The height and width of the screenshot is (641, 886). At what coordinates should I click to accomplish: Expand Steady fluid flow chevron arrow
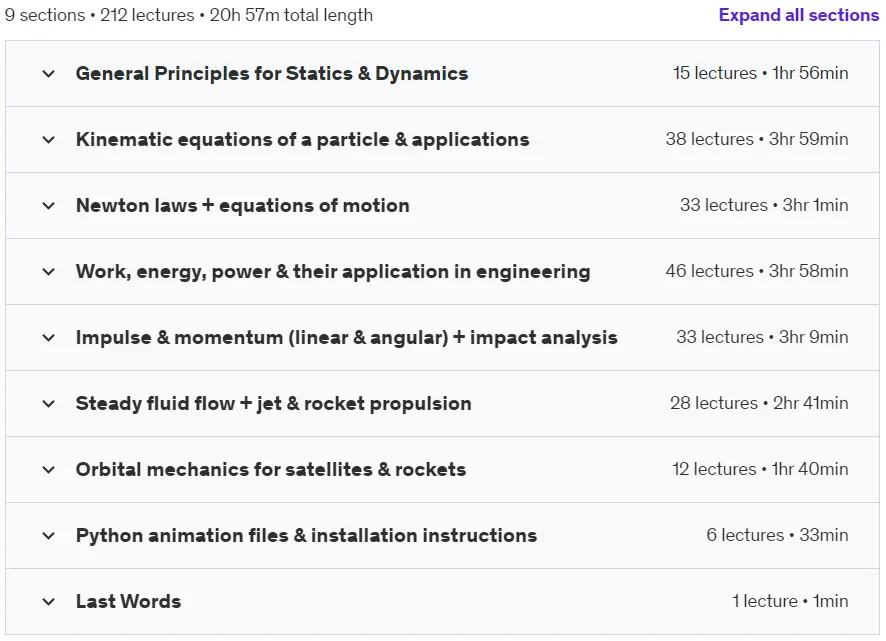click(x=49, y=404)
